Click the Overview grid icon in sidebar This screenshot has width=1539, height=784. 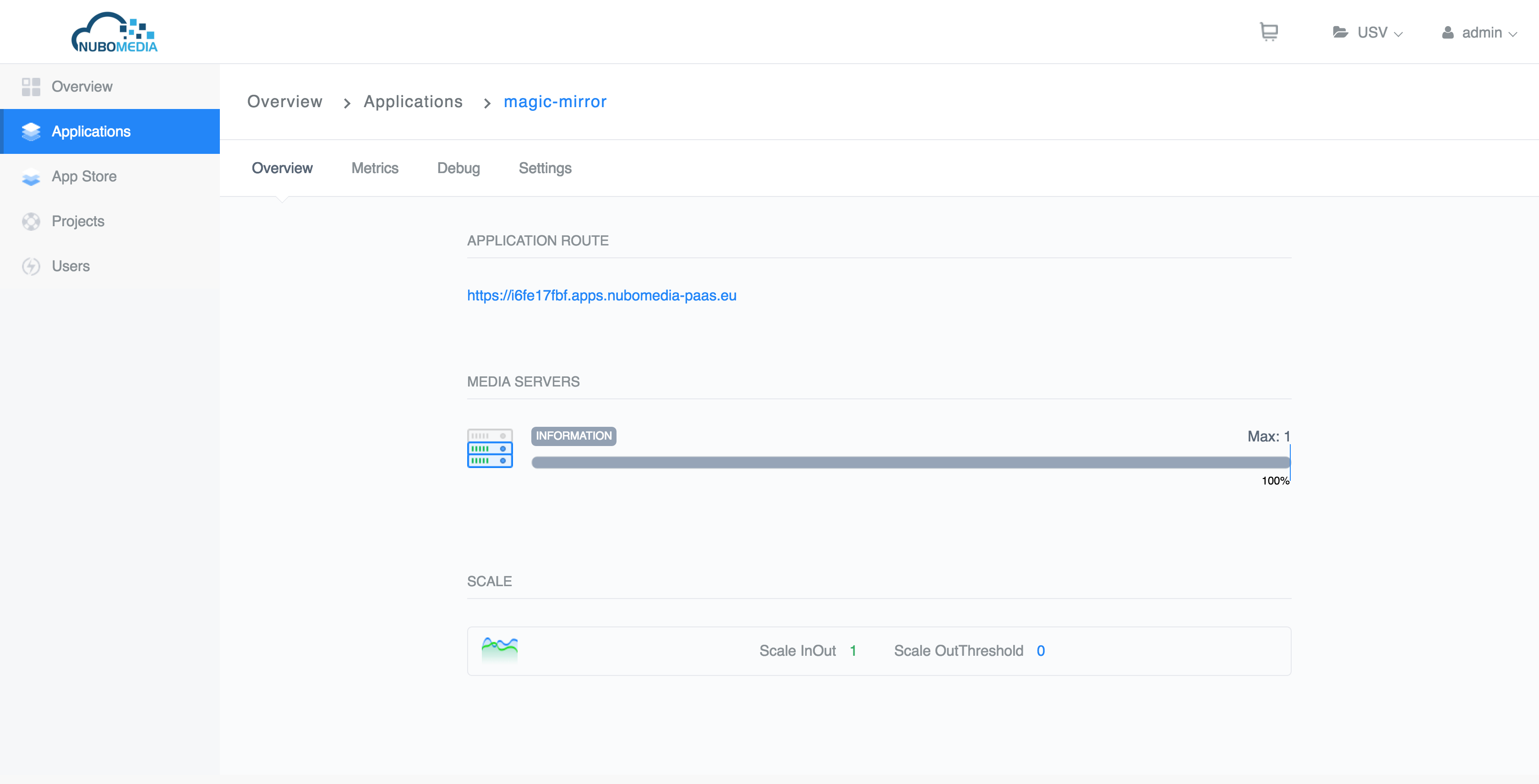point(31,87)
